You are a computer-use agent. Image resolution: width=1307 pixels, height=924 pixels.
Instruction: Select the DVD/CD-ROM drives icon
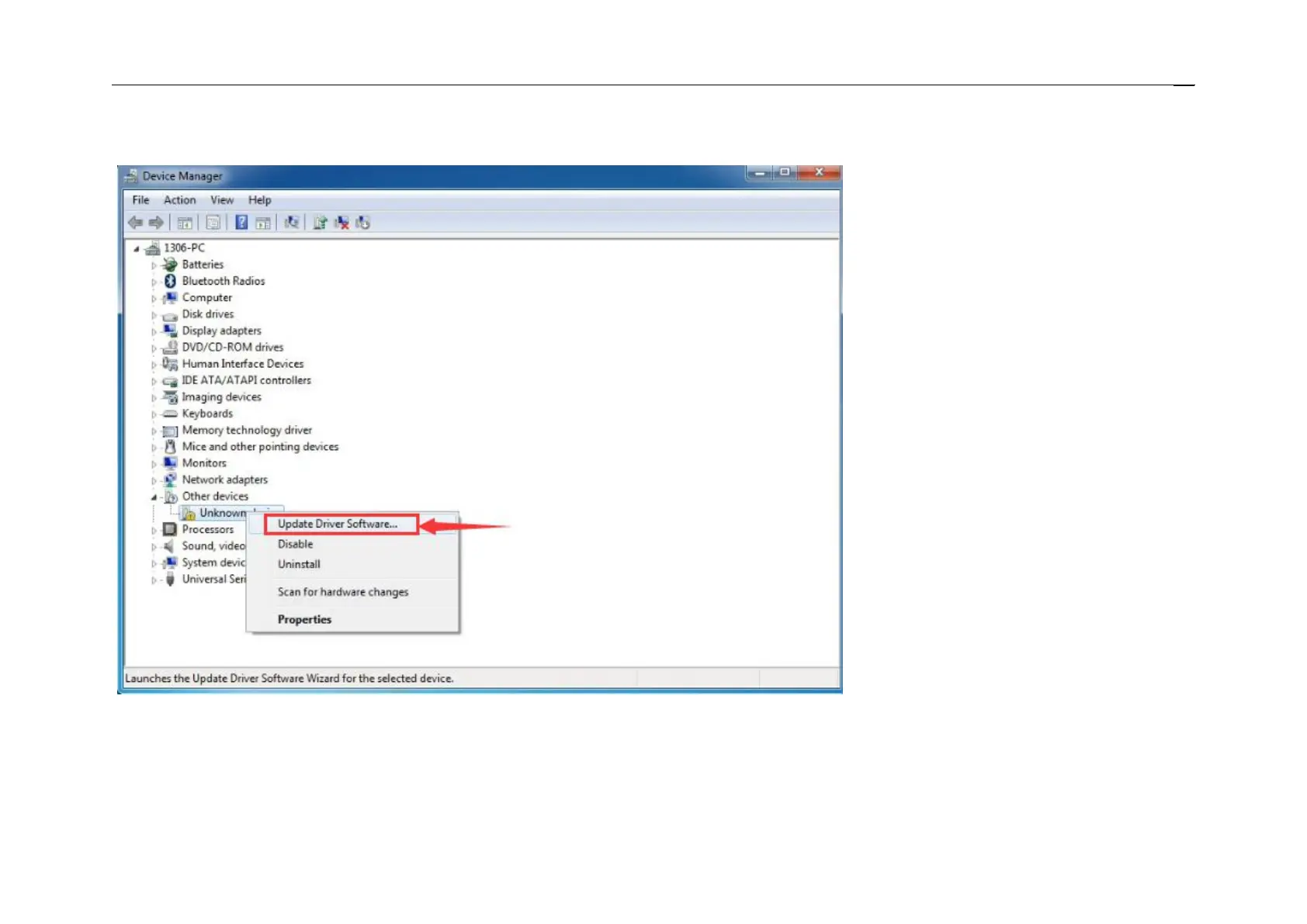coord(170,348)
